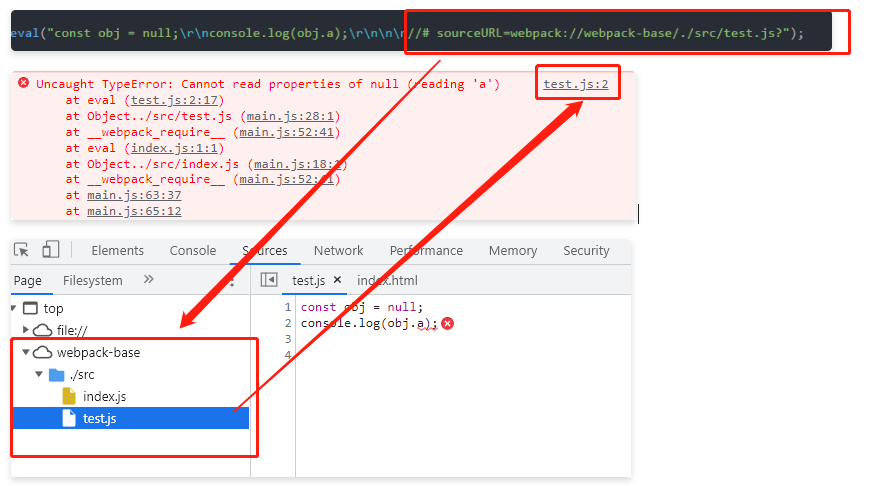Open the main.js:65:12 stack link
This screenshot has height=486, width=886.
[134, 211]
